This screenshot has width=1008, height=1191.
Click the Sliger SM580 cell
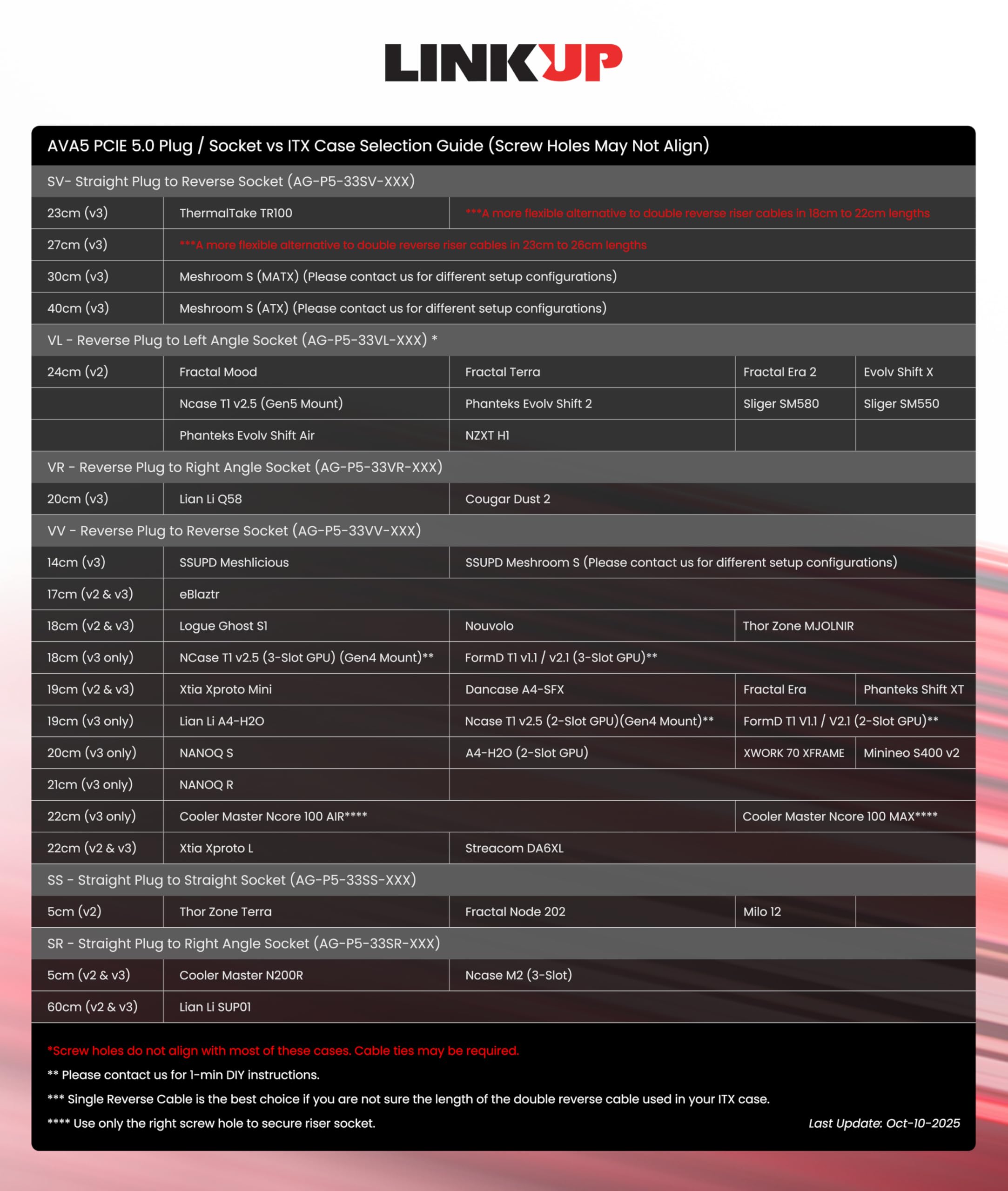click(x=780, y=404)
